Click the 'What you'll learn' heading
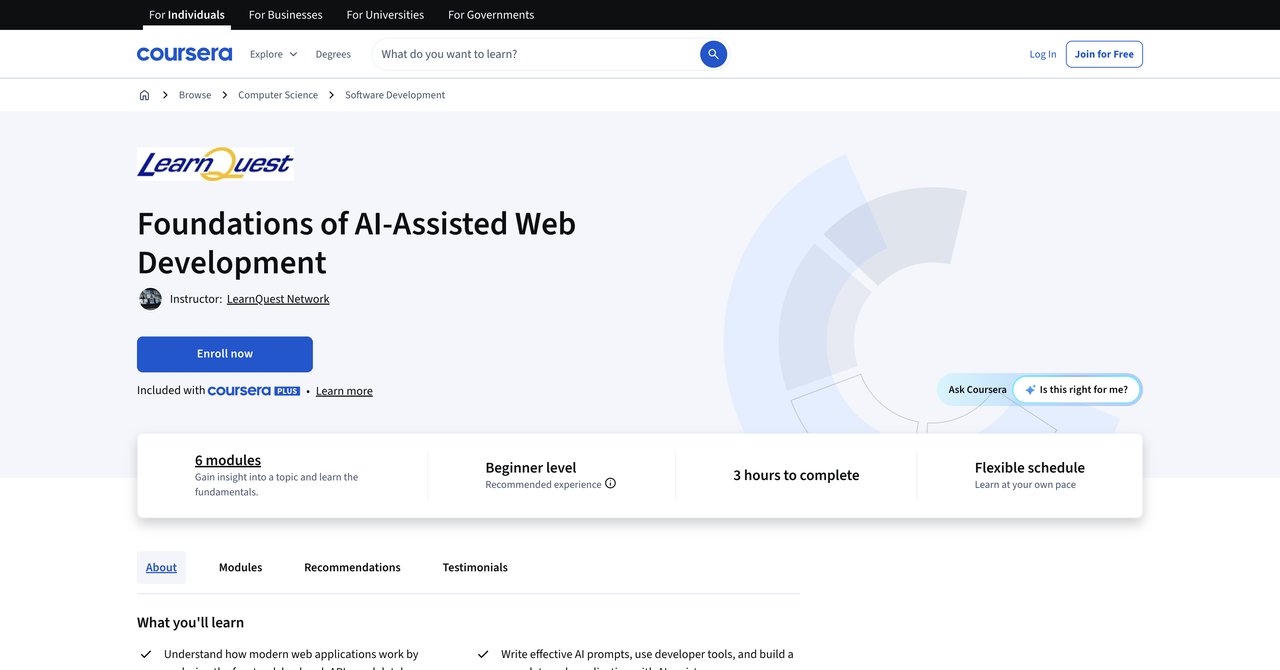This screenshot has height=670, width=1280. [x=190, y=622]
